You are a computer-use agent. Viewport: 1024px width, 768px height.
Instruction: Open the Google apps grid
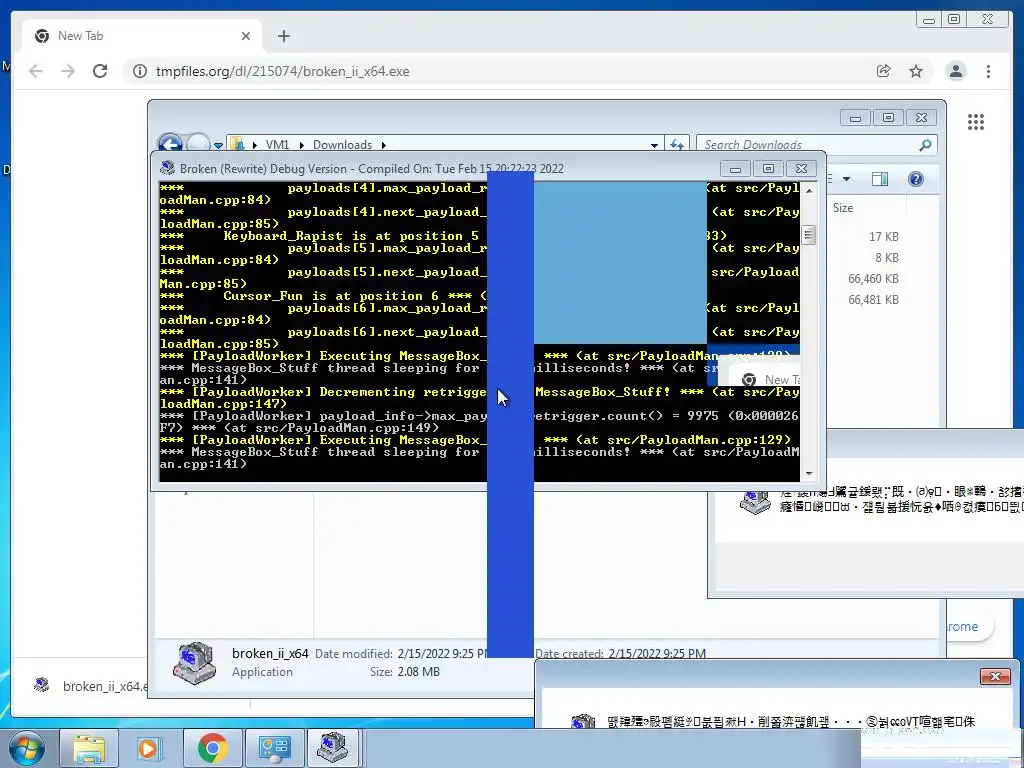[976, 122]
